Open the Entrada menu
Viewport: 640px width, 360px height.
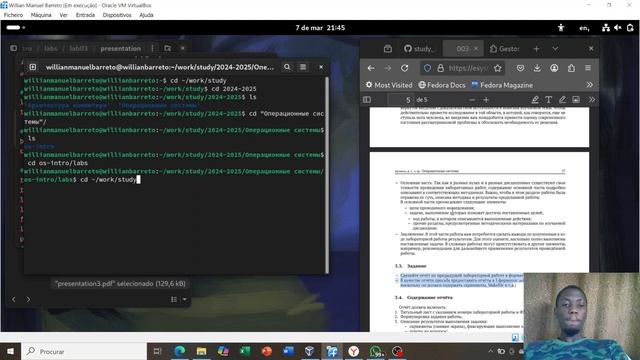click(85, 15)
